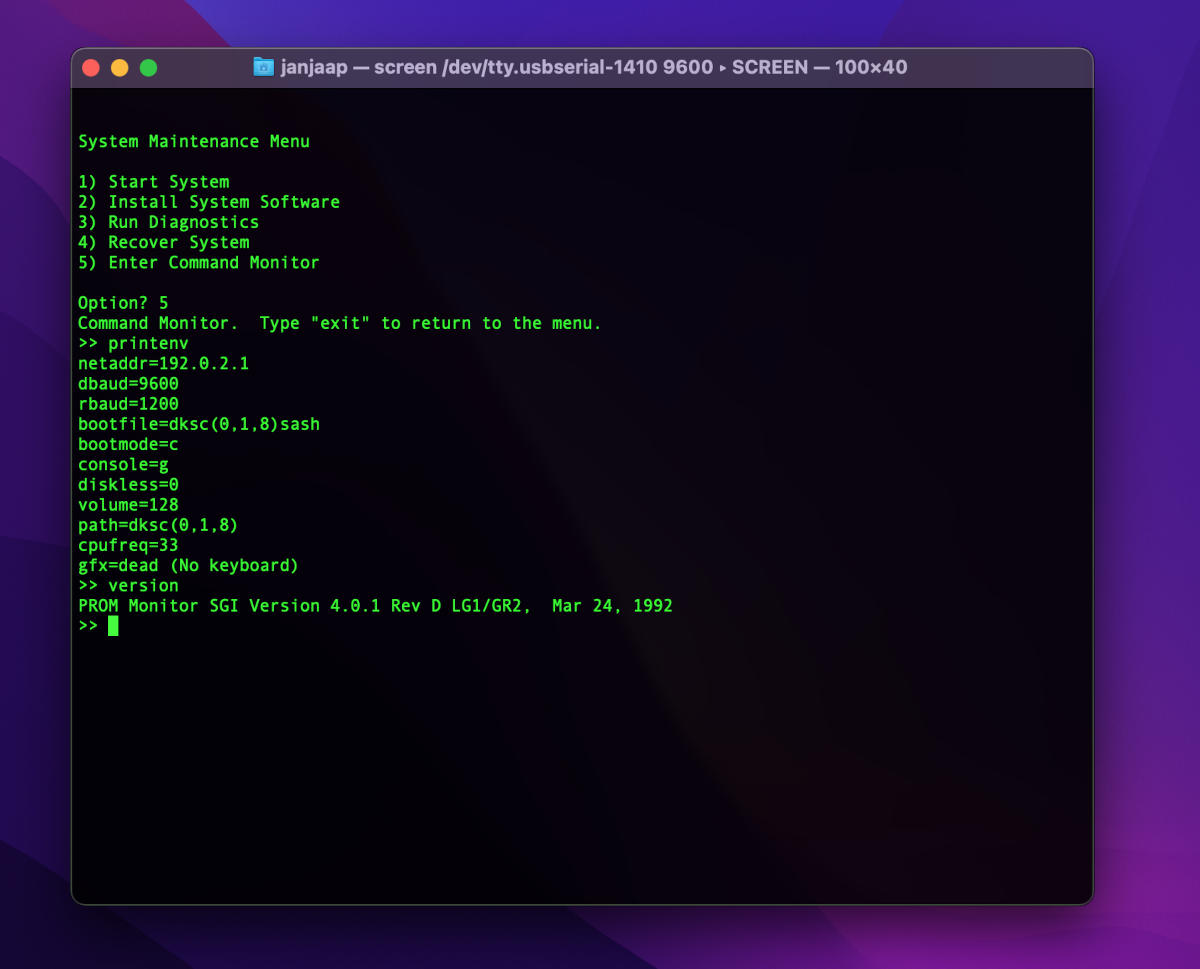
Task: Click the 'bootmode=c' variable line
Action: click(128, 444)
